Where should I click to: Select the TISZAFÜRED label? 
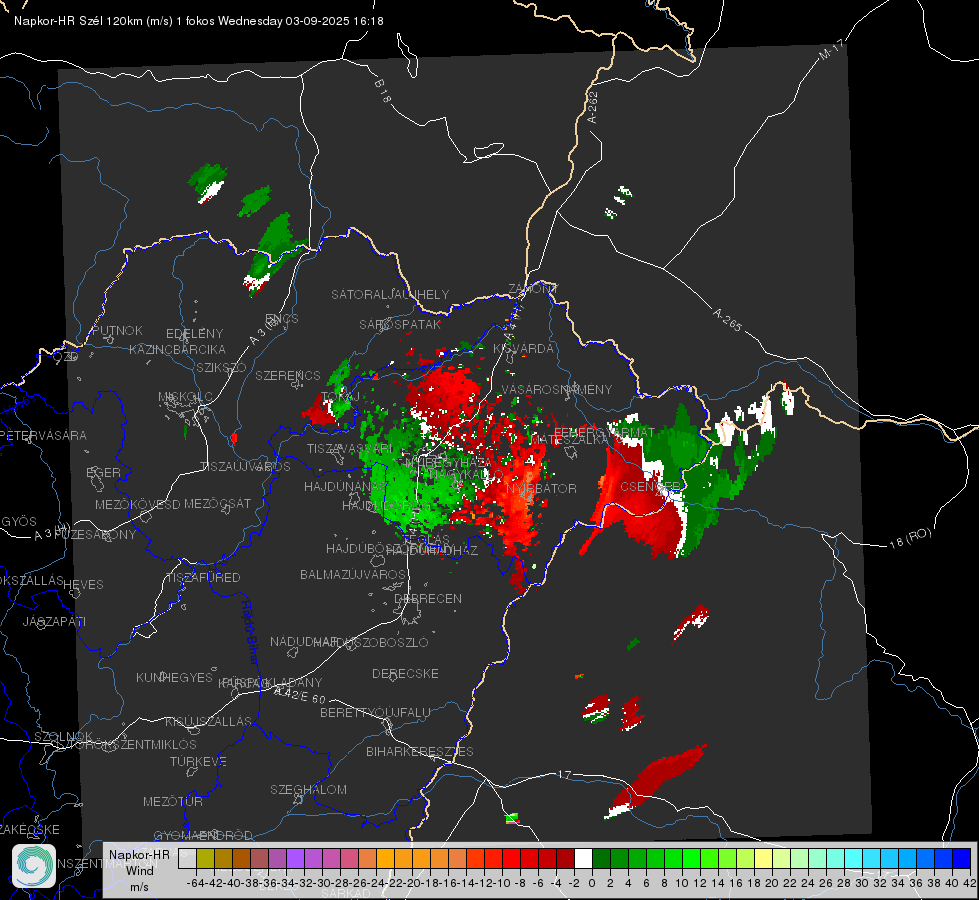tap(204, 578)
